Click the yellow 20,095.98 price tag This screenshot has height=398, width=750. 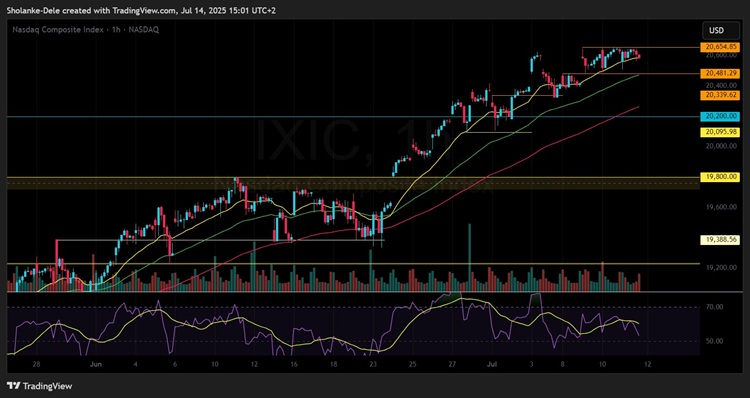pos(720,132)
